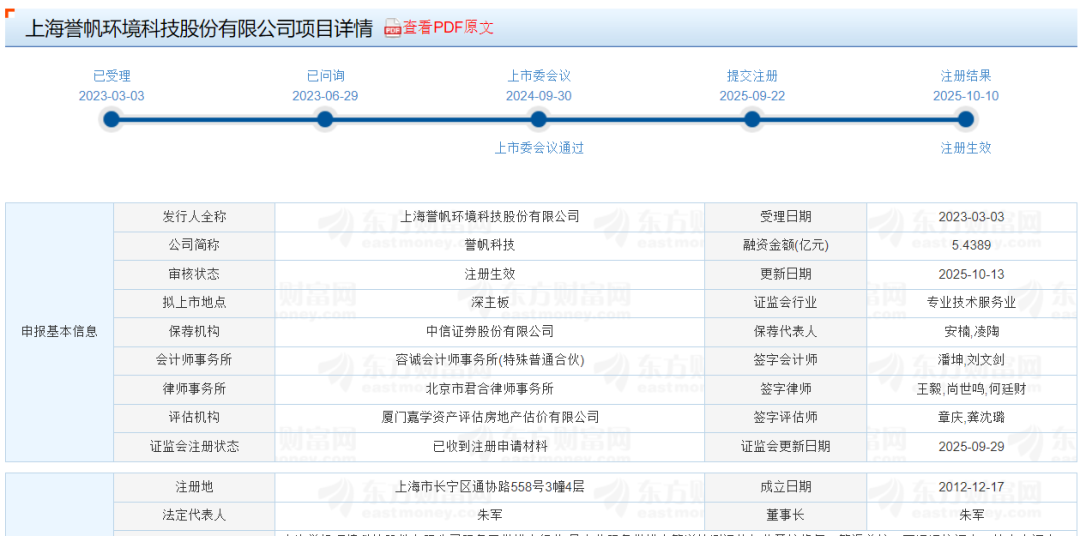Open the PDF icon beside 查看PDF原文
This screenshot has width=1080, height=536.
[393, 28]
